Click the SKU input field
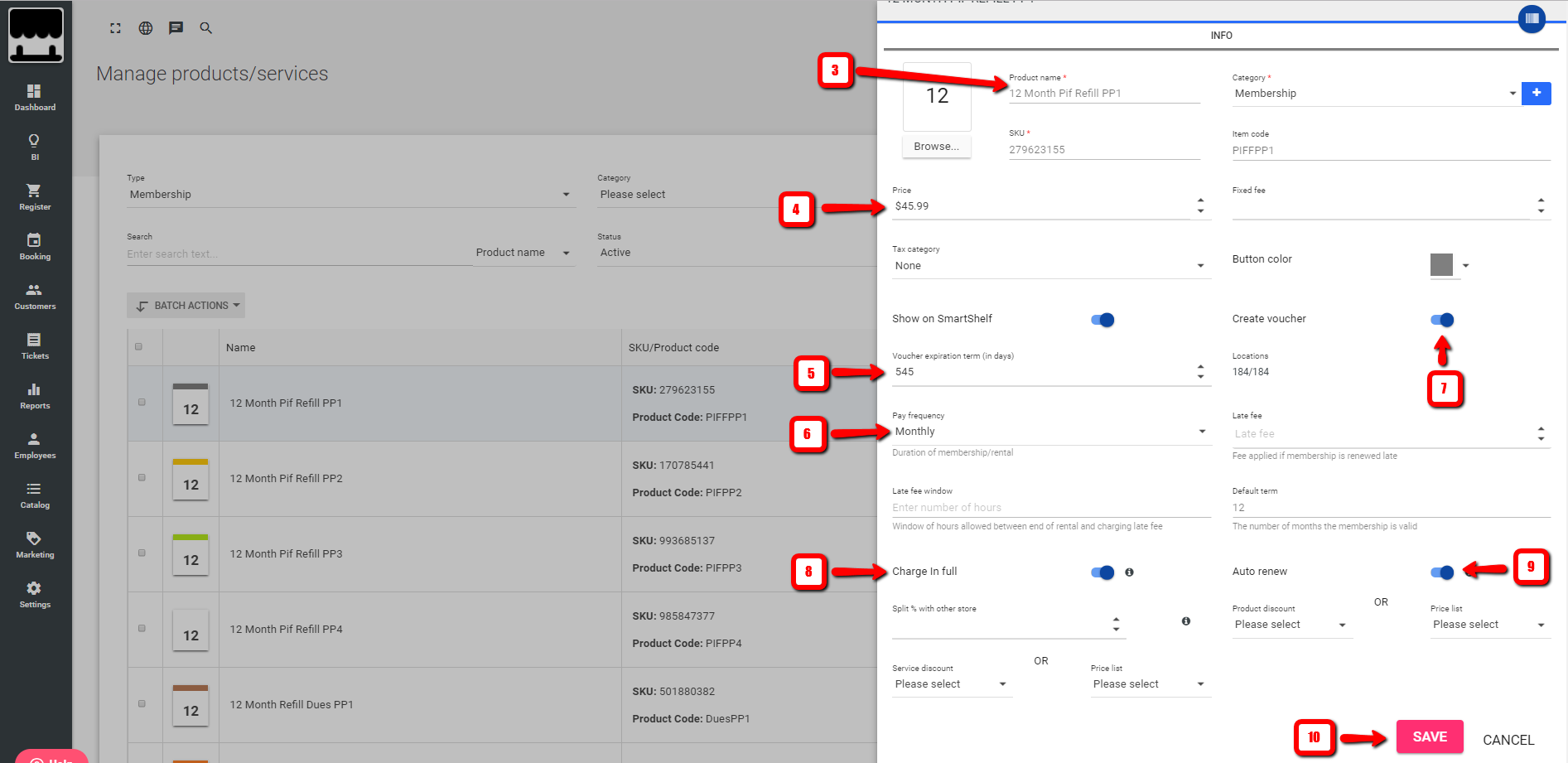This screenshot has height=763, width=1568. [1104, 150]
